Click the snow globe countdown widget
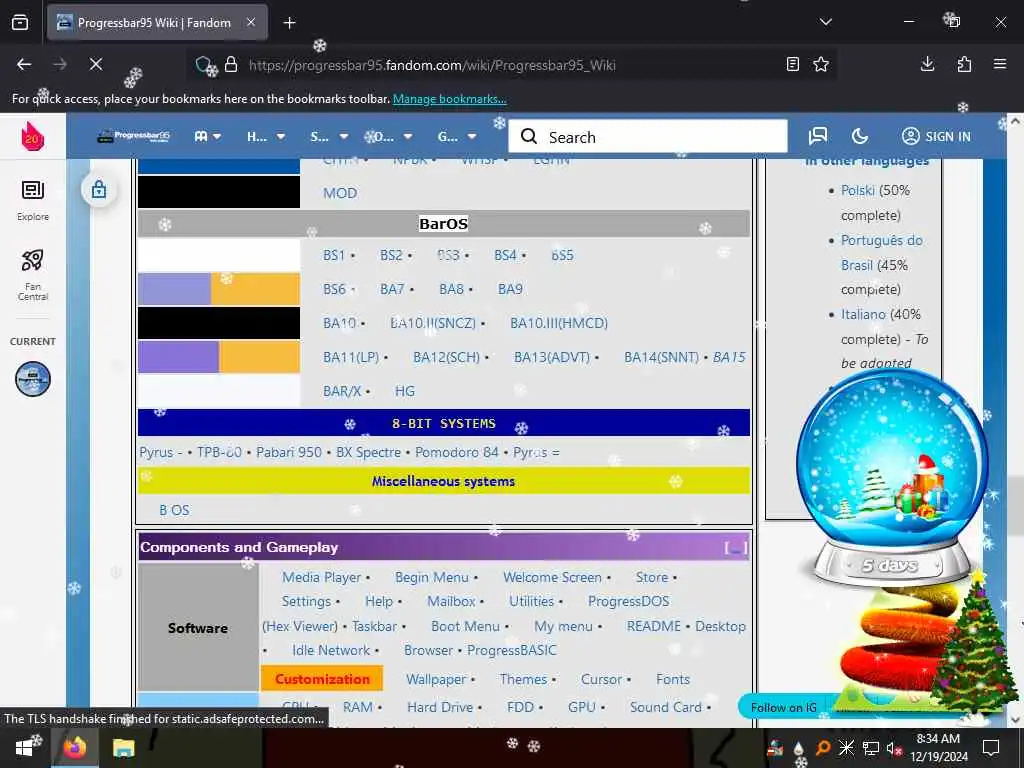Viewport: 1024px width, 768px height. (x=891, y=477)
